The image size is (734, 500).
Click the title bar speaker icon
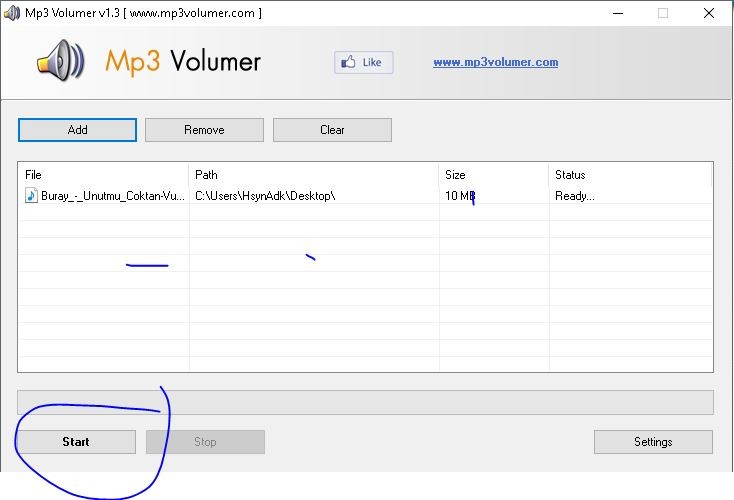point(11,13)
